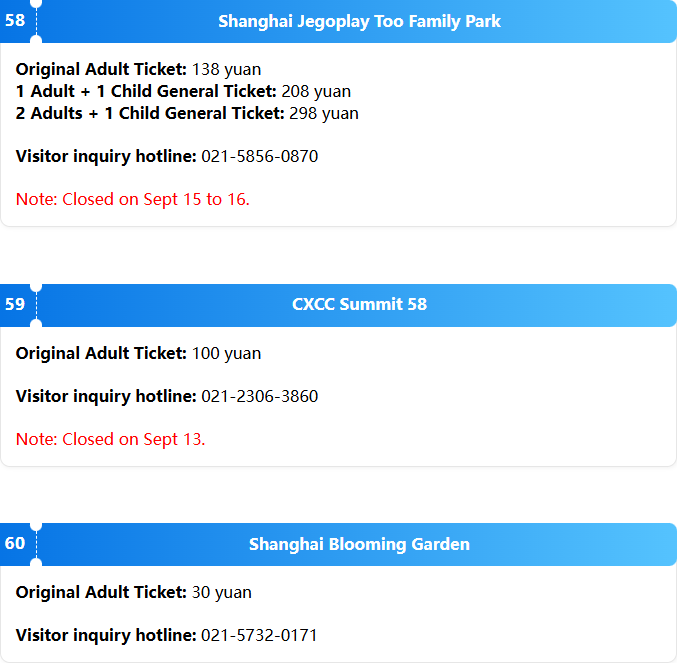Select the 100 yuan CXCC adult ticket price

pyautogui.click(x=226, y=354)
